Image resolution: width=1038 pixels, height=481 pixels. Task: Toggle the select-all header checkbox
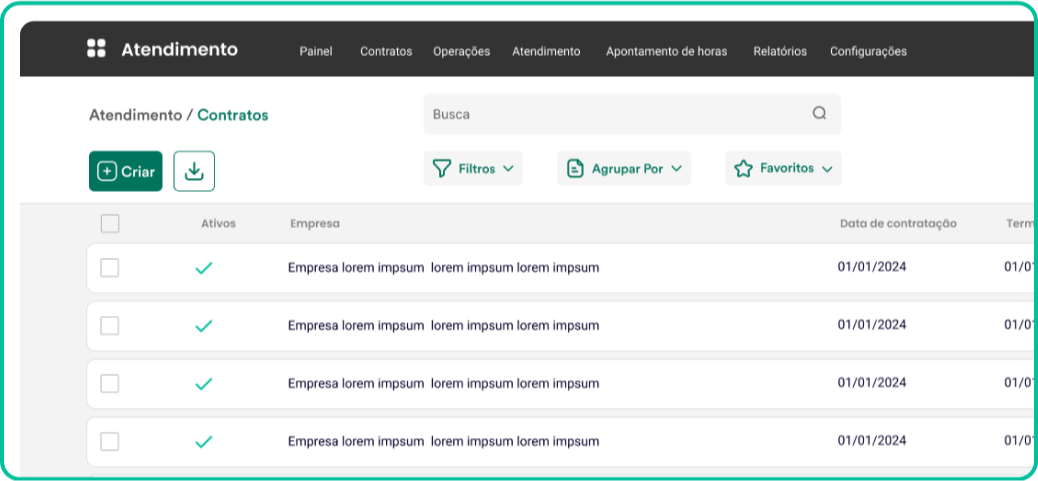click(x=110, y=224)
